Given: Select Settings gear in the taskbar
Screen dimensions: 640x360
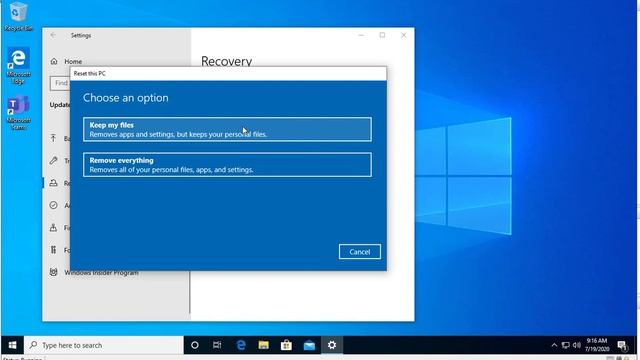Looking at the screenshot, I should pos(332,345).
